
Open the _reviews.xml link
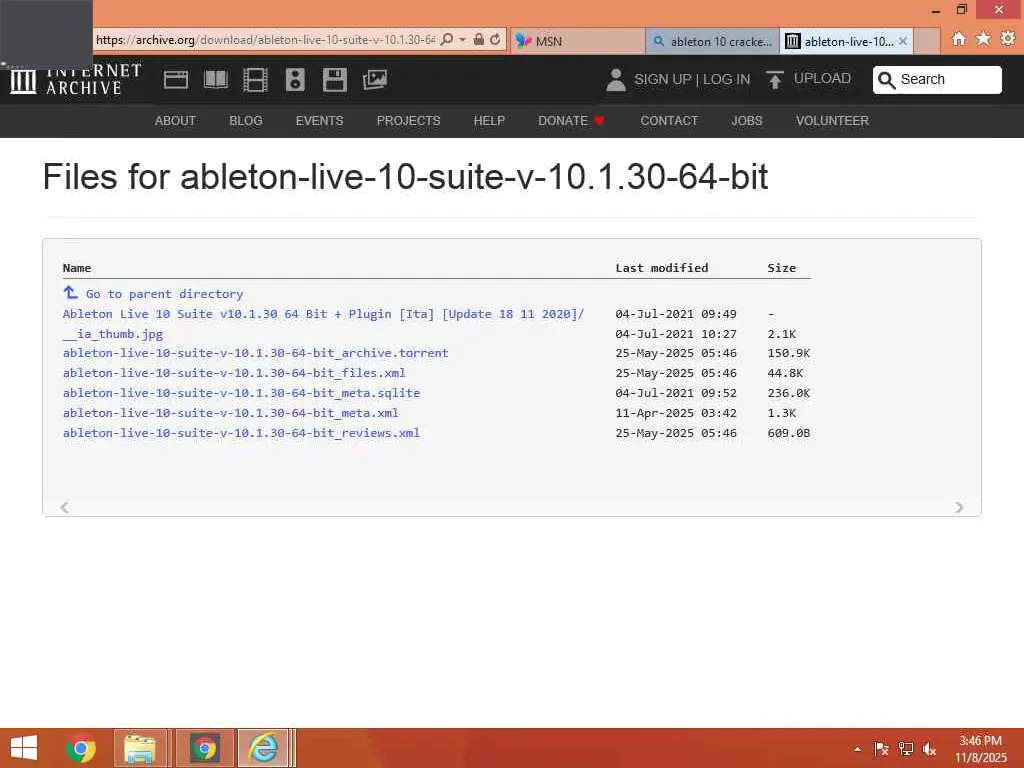(241, 433)
